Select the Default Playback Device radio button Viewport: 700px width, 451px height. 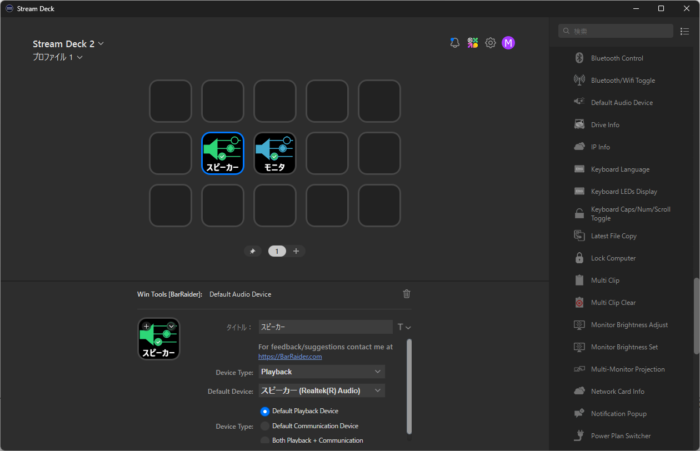(x=265, y=411)
